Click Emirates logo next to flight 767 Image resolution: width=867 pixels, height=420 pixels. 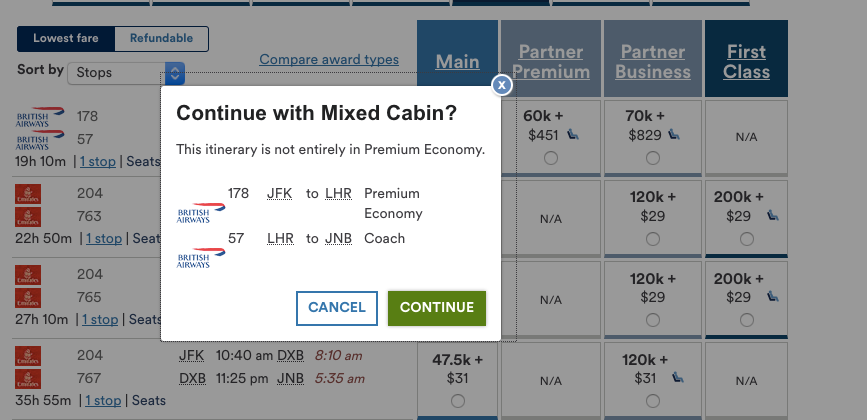pos(28,377)
